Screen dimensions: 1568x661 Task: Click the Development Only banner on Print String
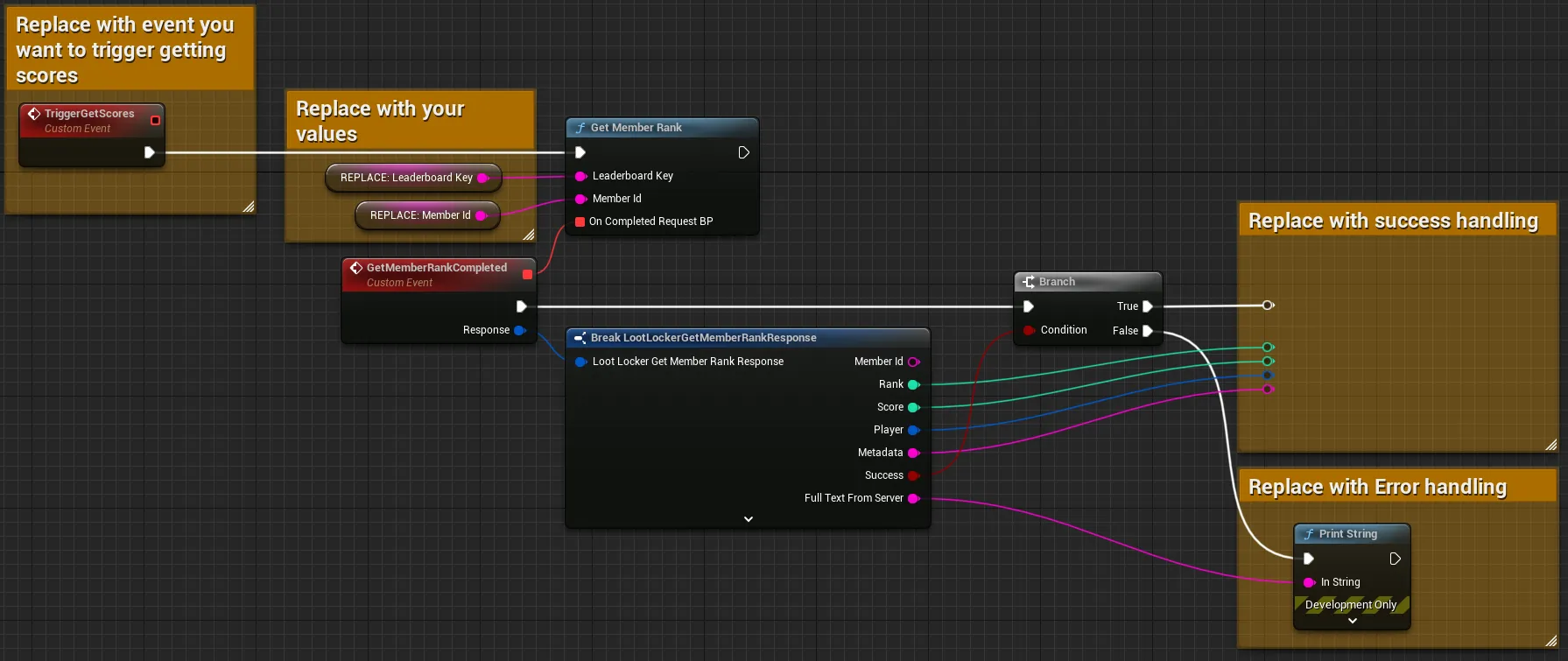click(x=1352, y=605)
